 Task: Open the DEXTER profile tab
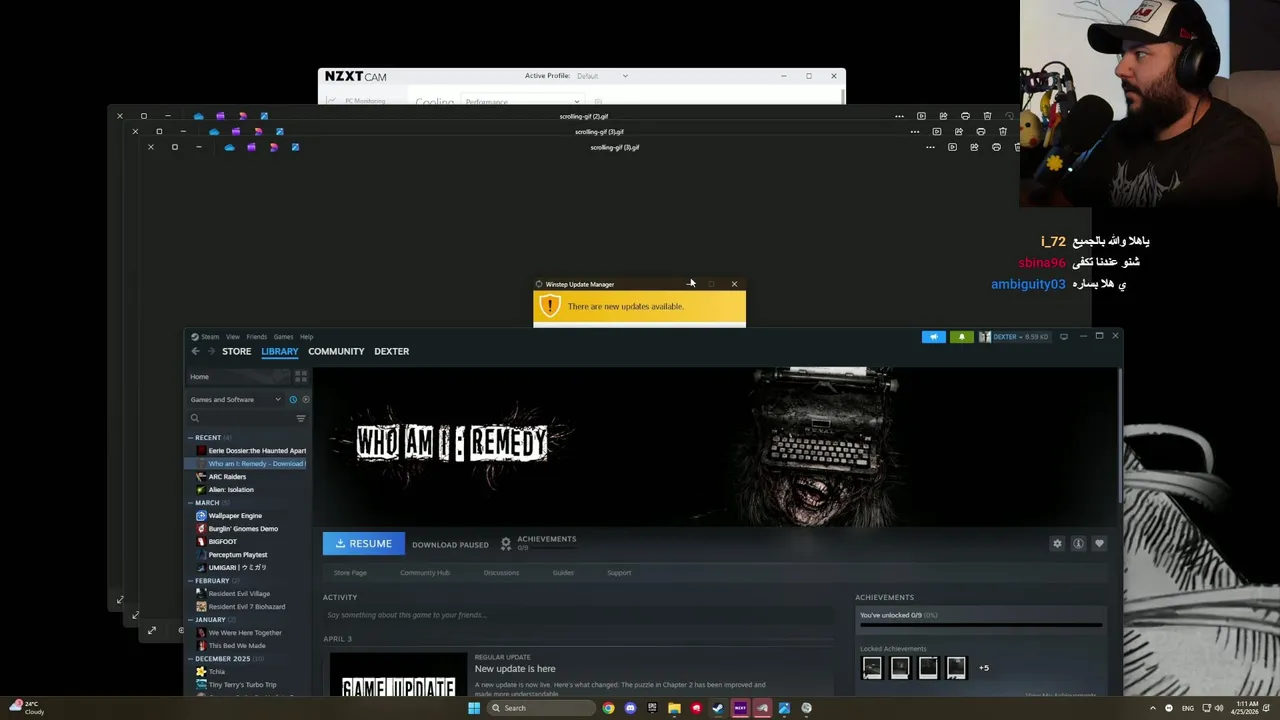point(391,351)
